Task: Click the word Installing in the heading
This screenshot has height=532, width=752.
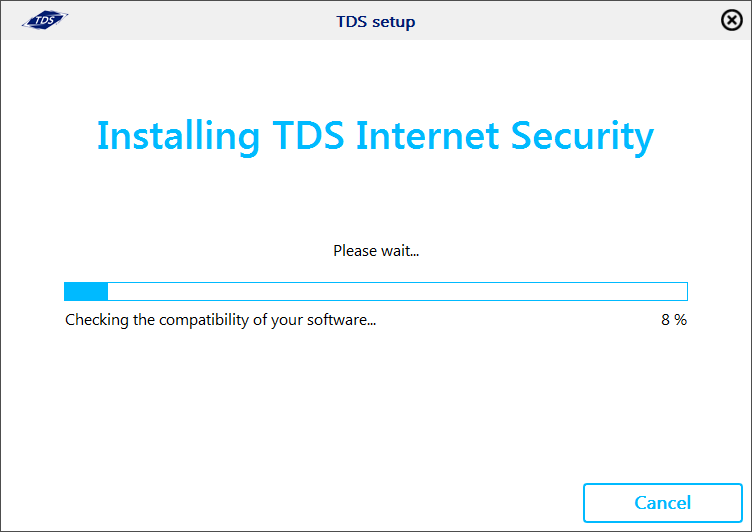Action: pos(178,137)
